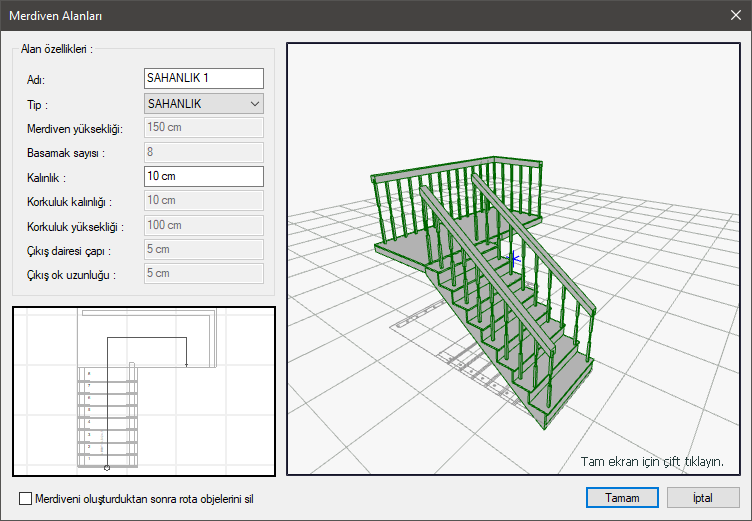The height and width of the screenshot is (521, 752).
Task: Close the Merdiven Alanları dialog window
Action: pos(735,15)
